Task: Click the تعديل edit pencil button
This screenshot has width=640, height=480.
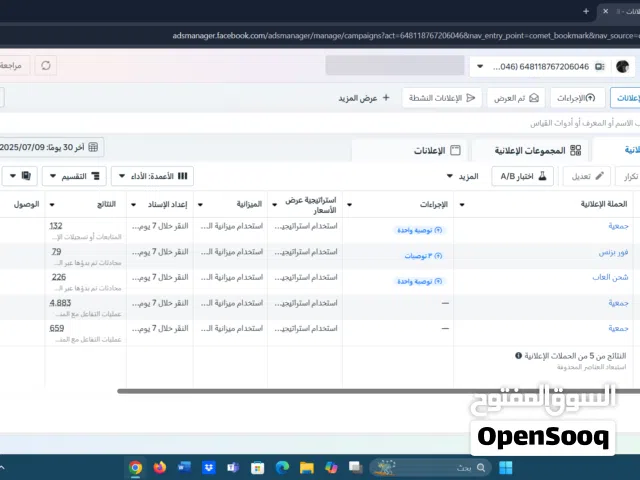Action: 587,176
